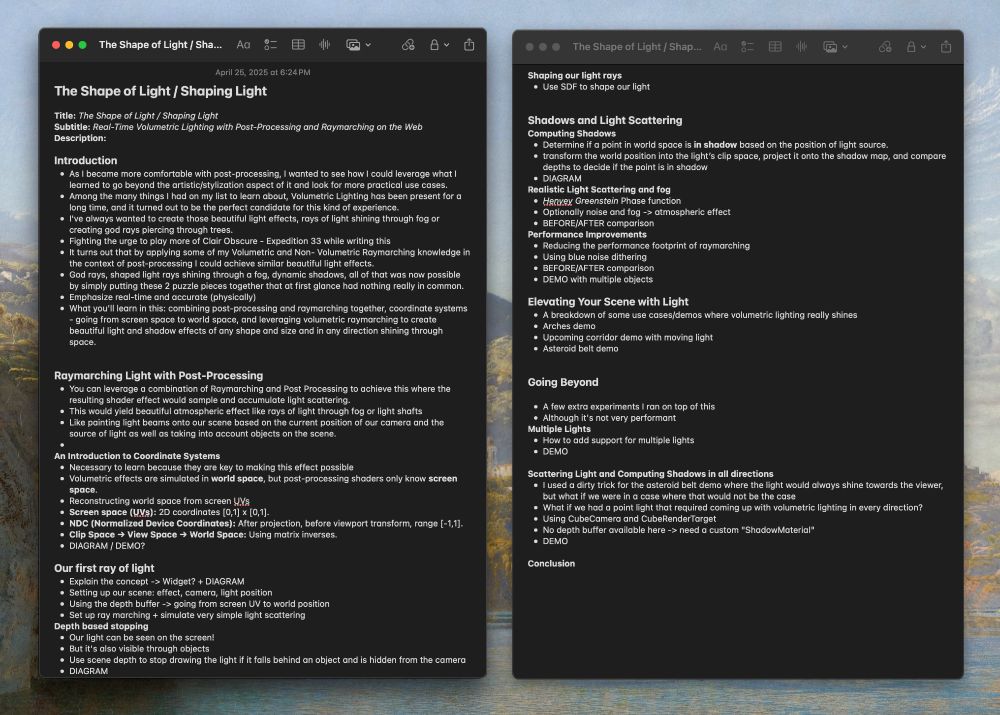Zoom the left Notes window with green button

coord(83,45)
